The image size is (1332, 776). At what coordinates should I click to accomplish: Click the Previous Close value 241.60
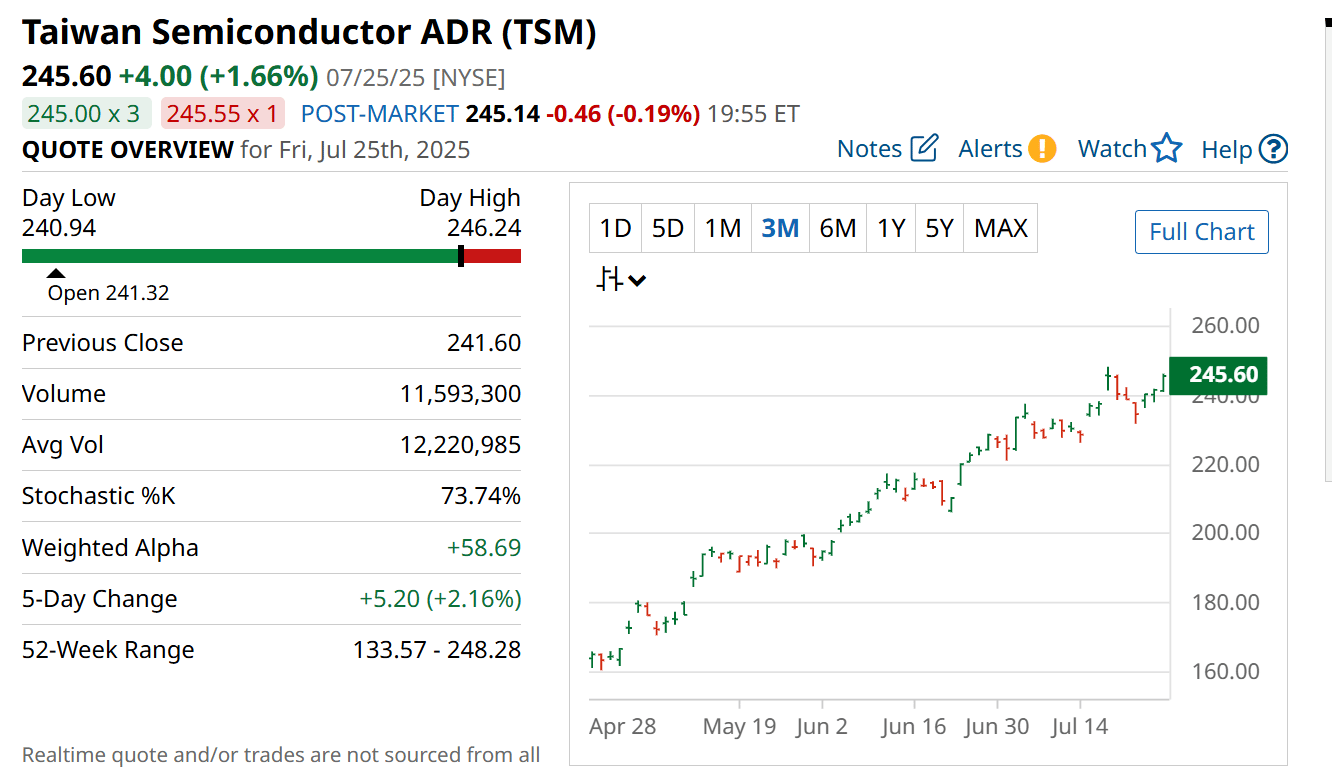click(484, 343)
